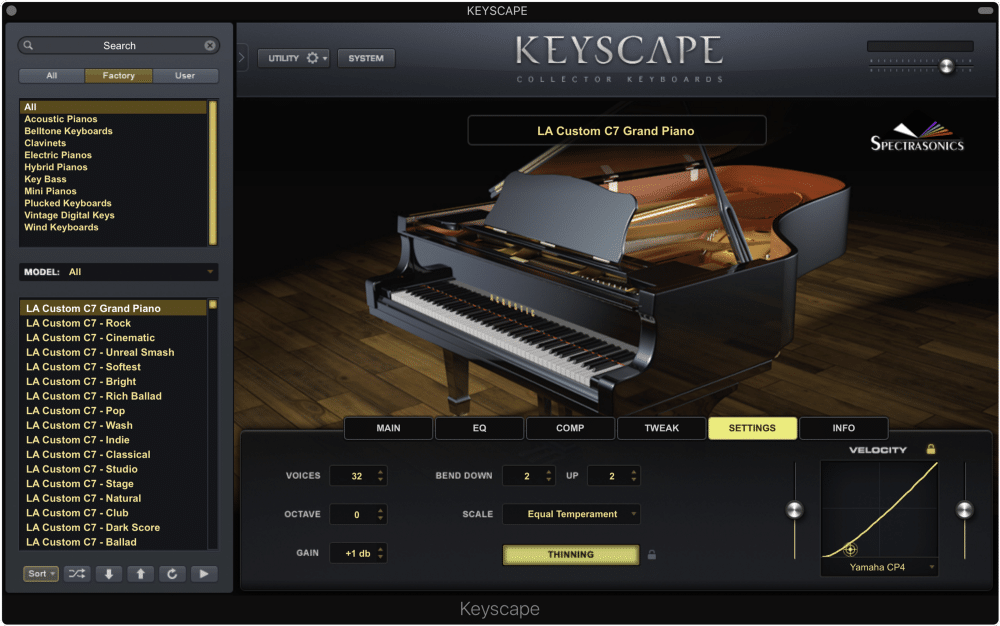
Task: Click the LA Custom C7 Grand Piano name display
Action: pos(617,131)
